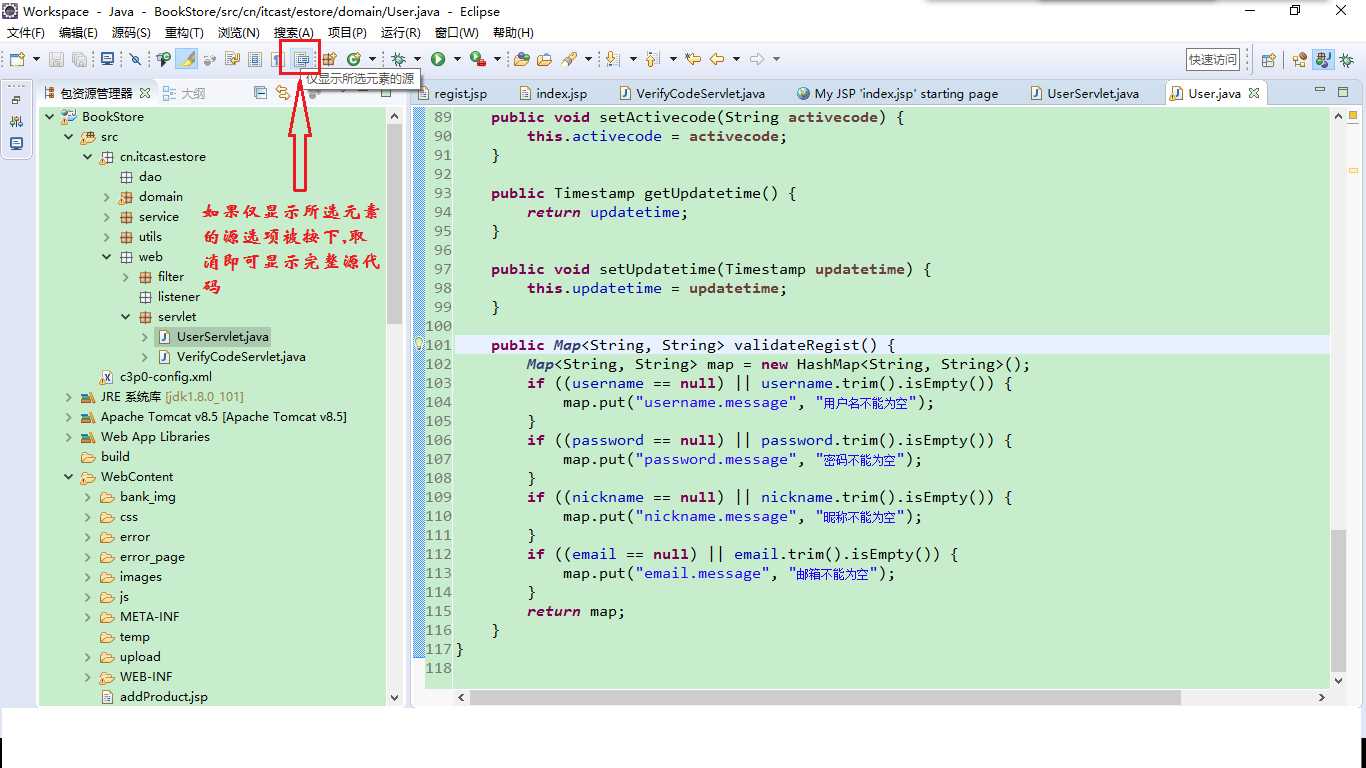Click the Search flashlight icon in toolbar
The image size is (1366, 768).
(x=568, y=59)
